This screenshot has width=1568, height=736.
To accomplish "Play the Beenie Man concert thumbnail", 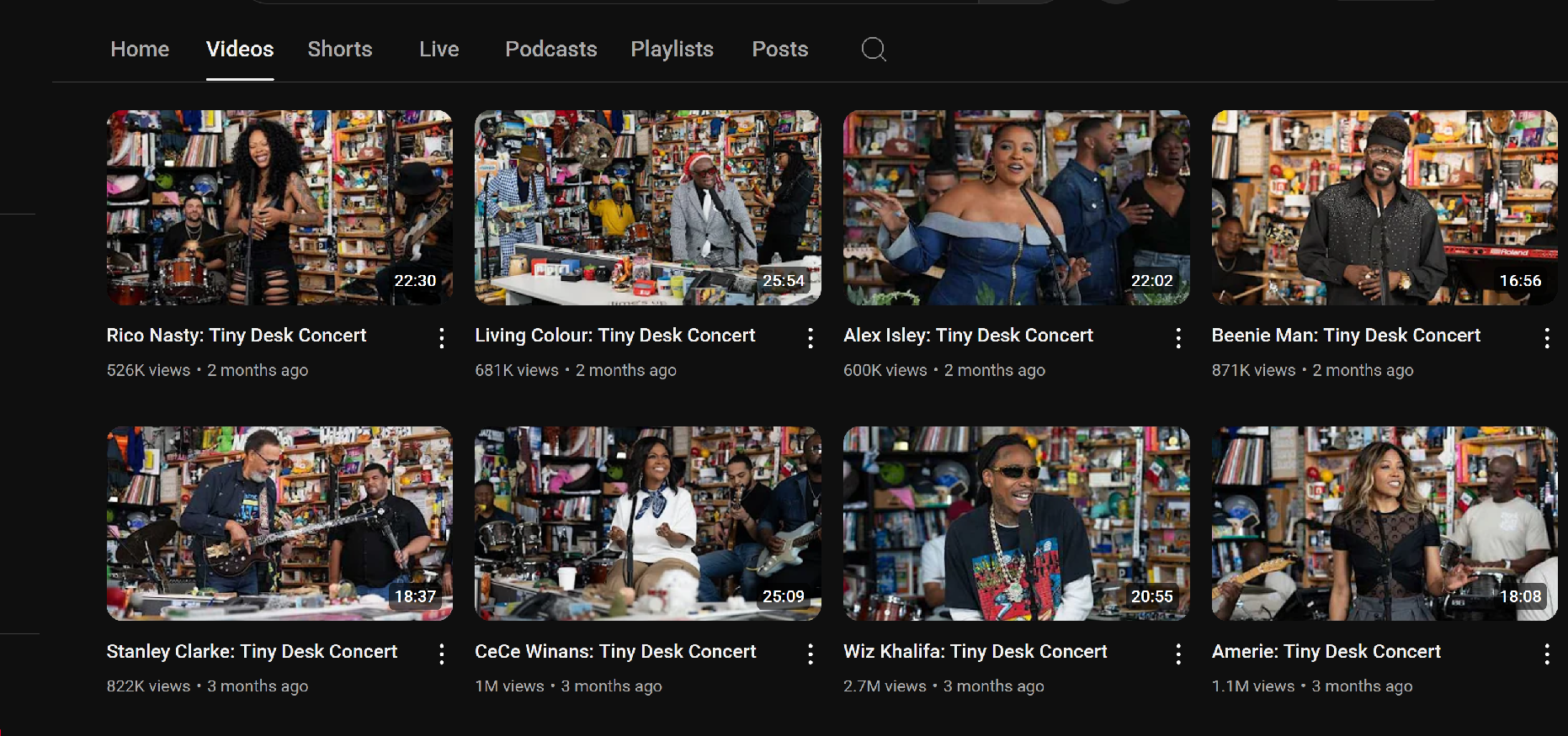I will point(1384,208).
